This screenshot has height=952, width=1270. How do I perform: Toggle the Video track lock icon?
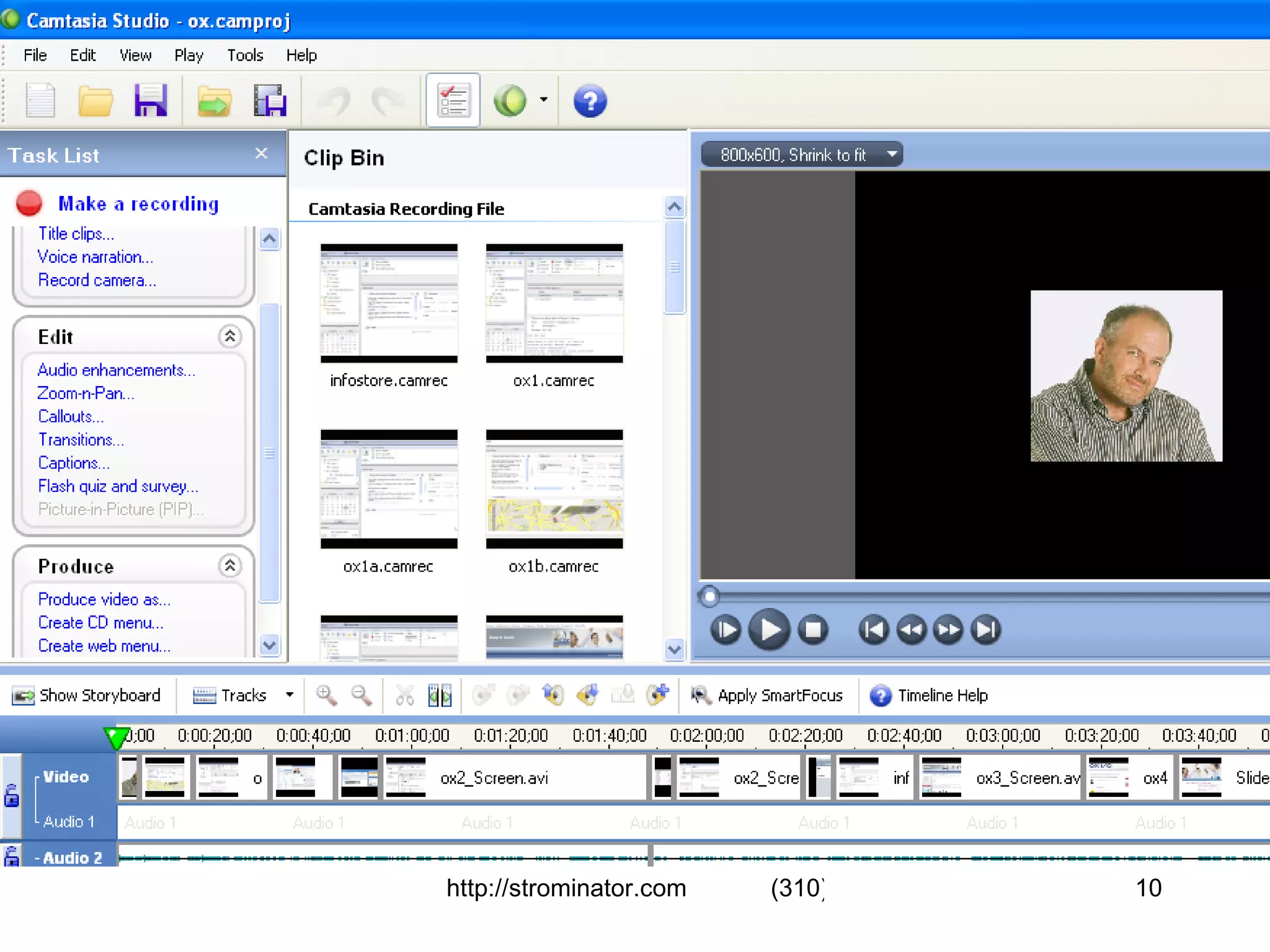12,795
